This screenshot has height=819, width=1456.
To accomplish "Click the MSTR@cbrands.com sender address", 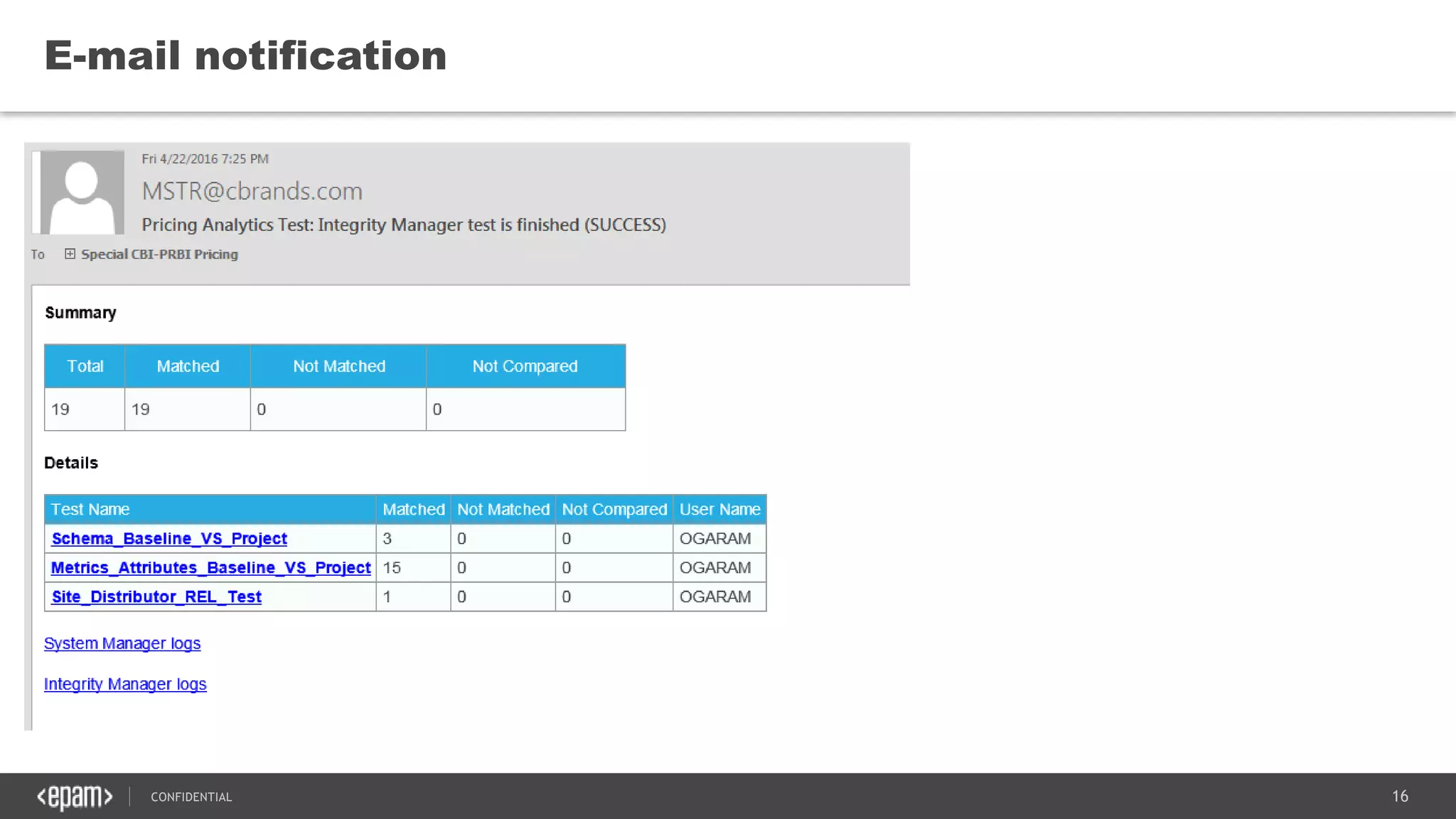I will [252, 191].
